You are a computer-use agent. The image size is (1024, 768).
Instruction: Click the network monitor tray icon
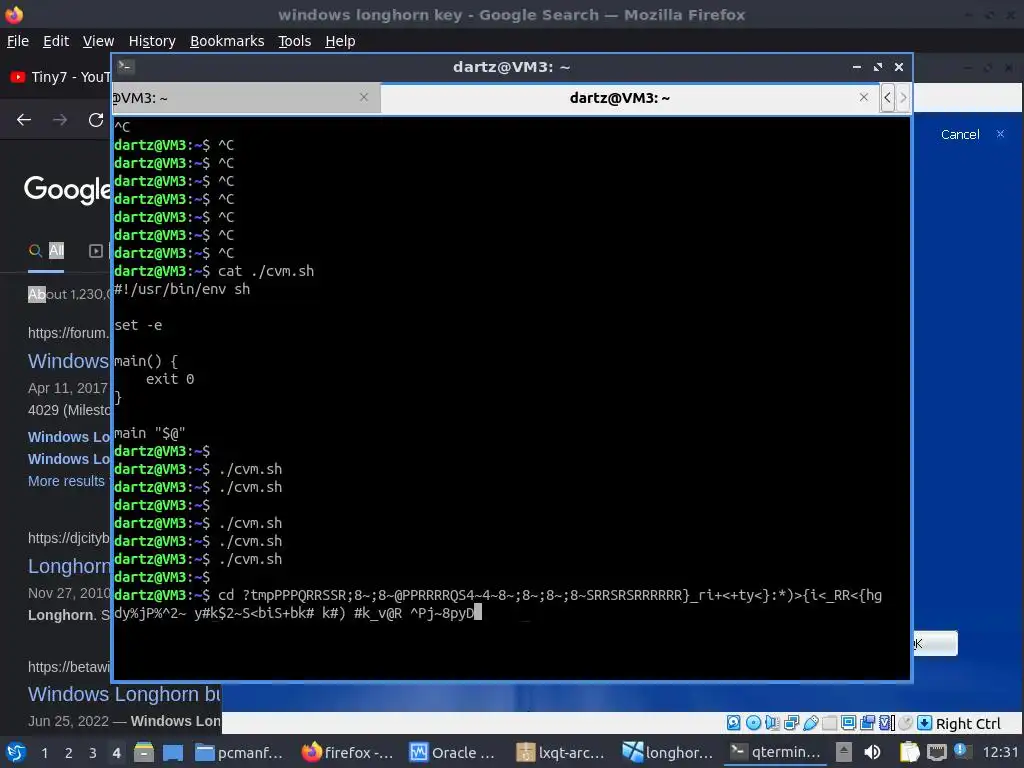click(936, 752)
